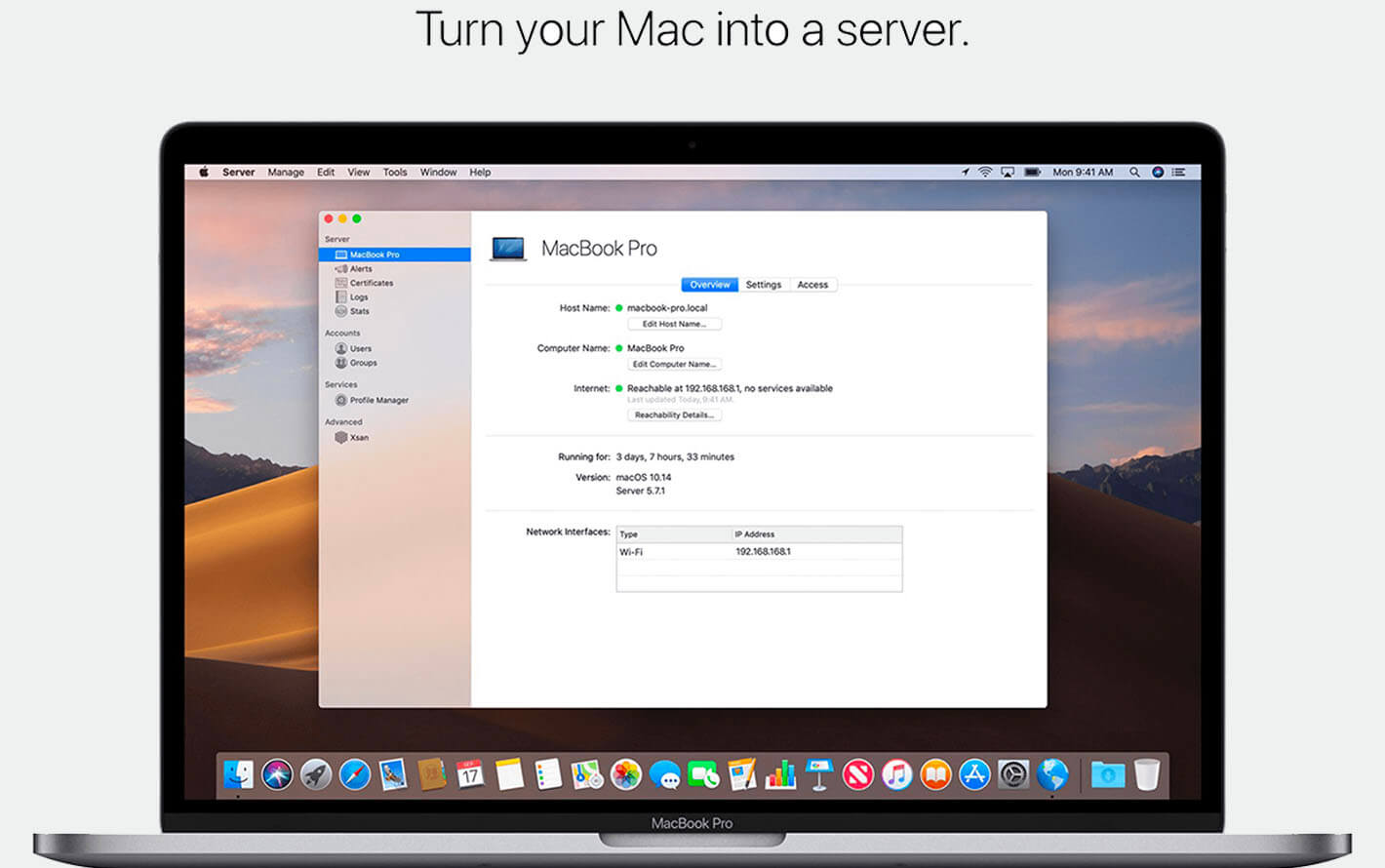Switch to the Overview tab
1385x868 pixels.
[x=709, y=285]
